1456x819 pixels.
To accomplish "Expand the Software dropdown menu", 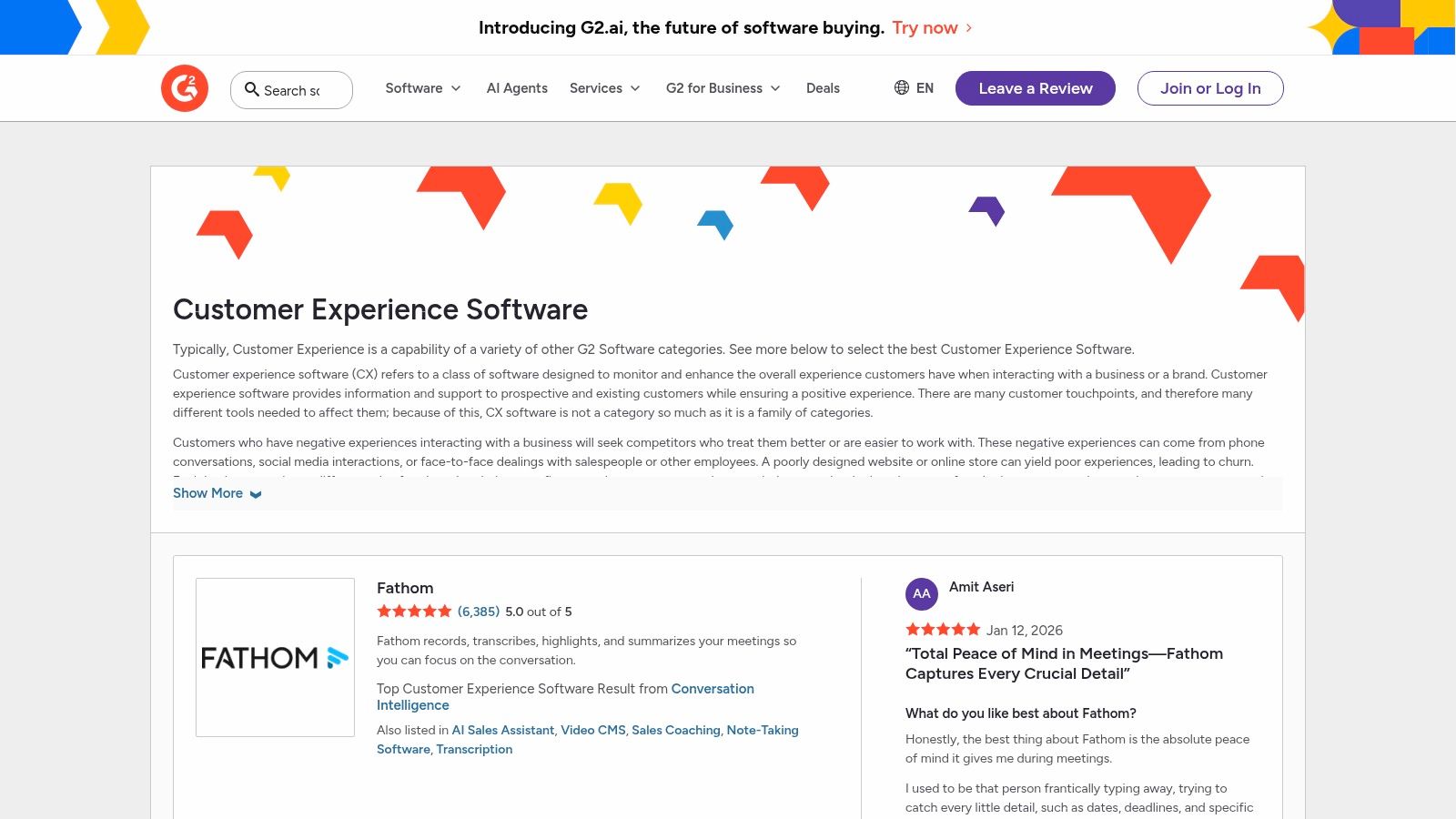I will coord(423,88).
